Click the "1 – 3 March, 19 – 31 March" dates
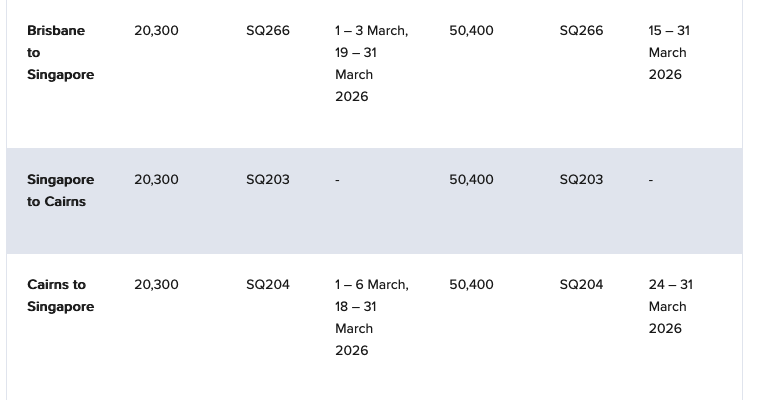762x400 pixels. click(x=370, y=63)
